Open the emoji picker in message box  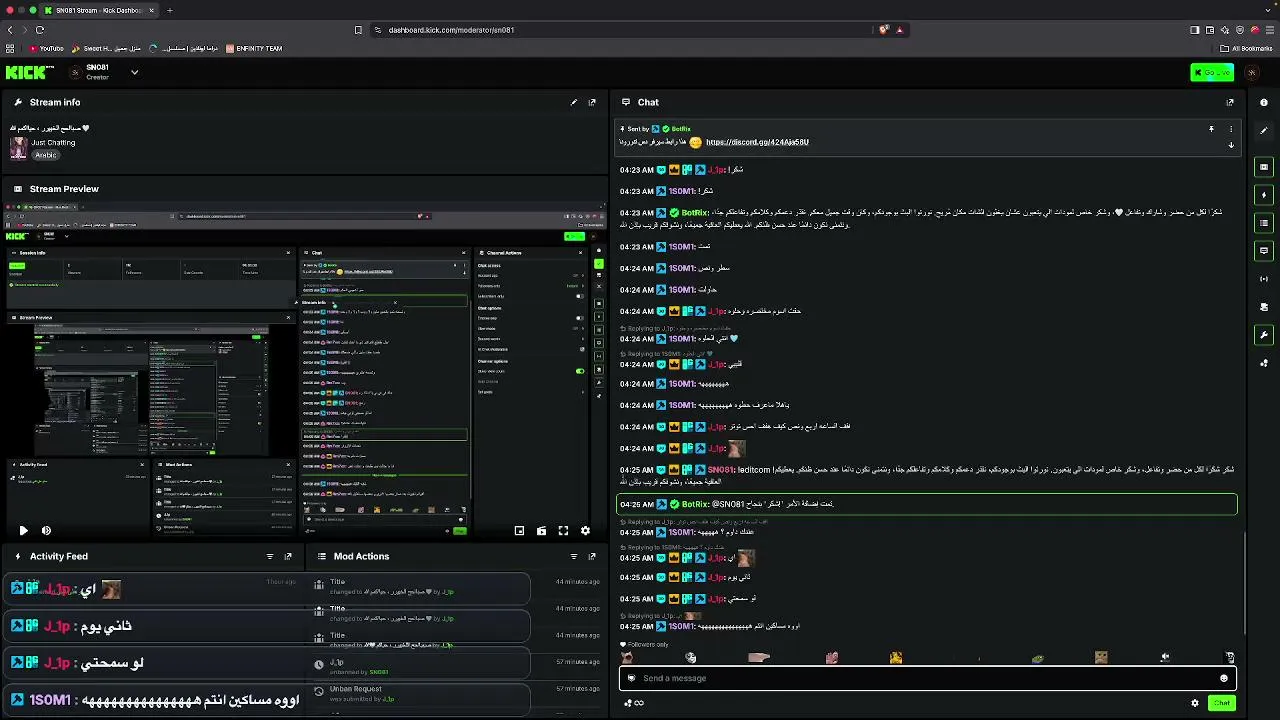tap(1223, 678)
